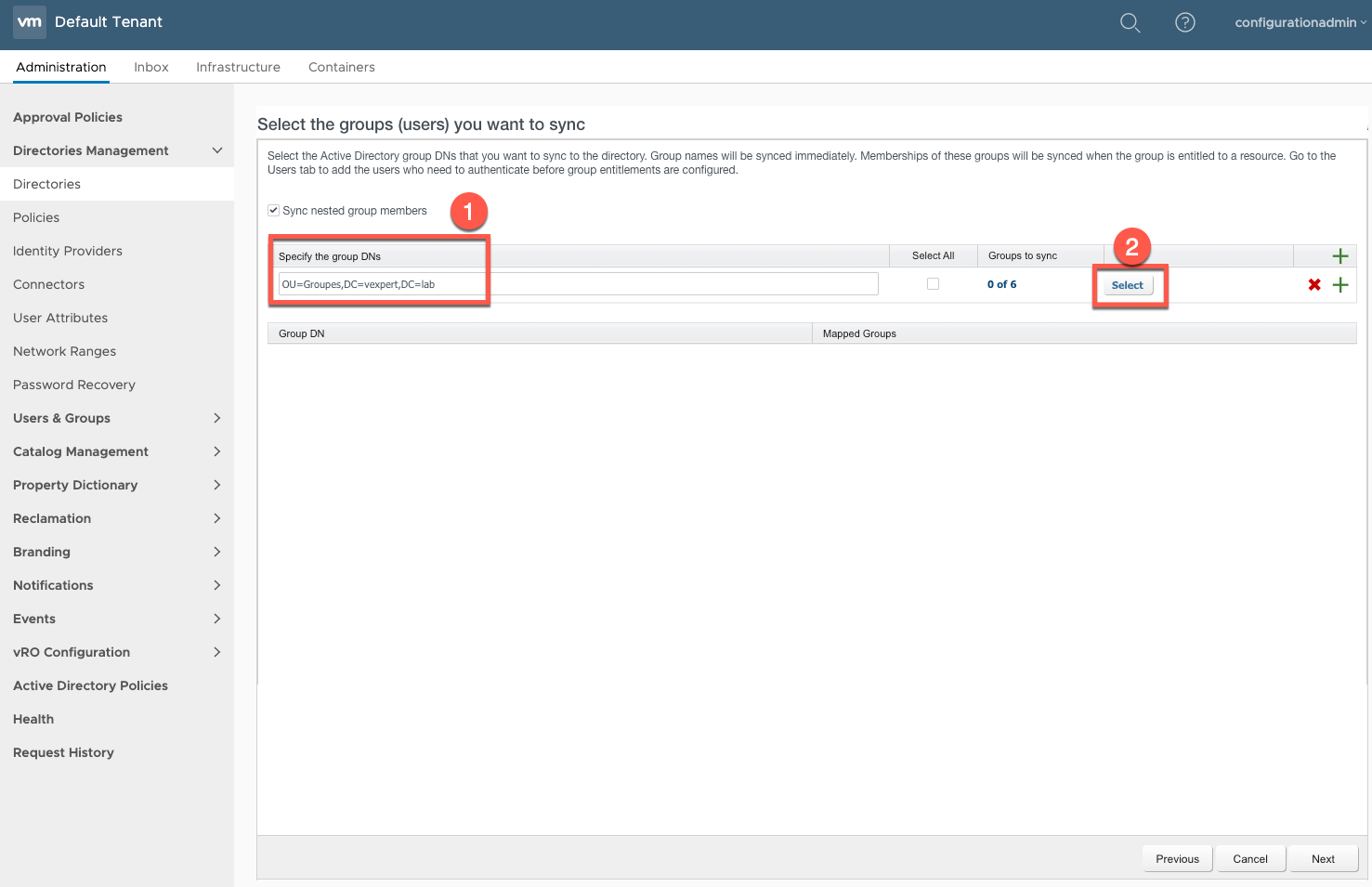Click the group DN input field
Screen dimensions: 1372x887
pos(578,284)
